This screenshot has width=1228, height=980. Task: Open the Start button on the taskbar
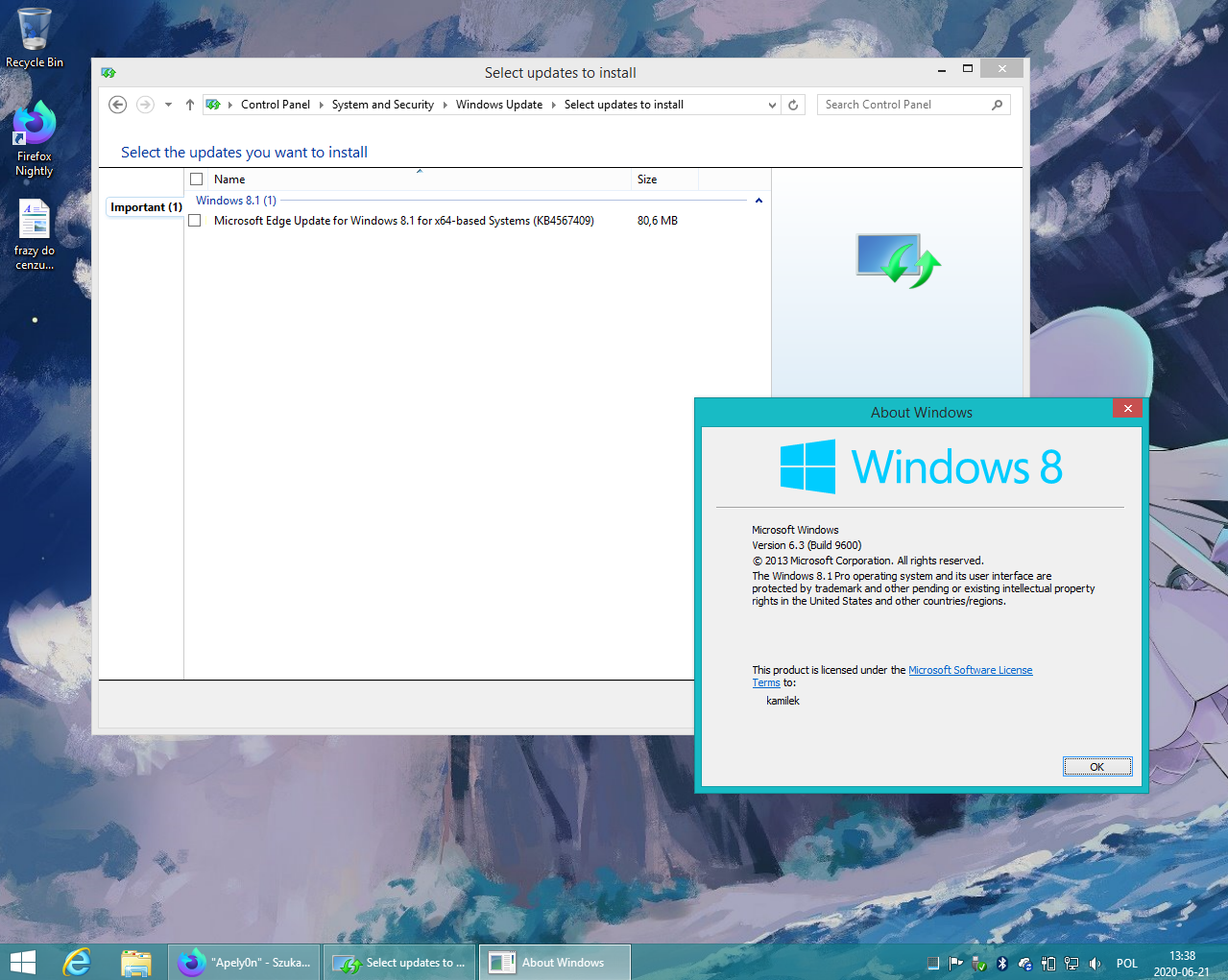(22, 962)
